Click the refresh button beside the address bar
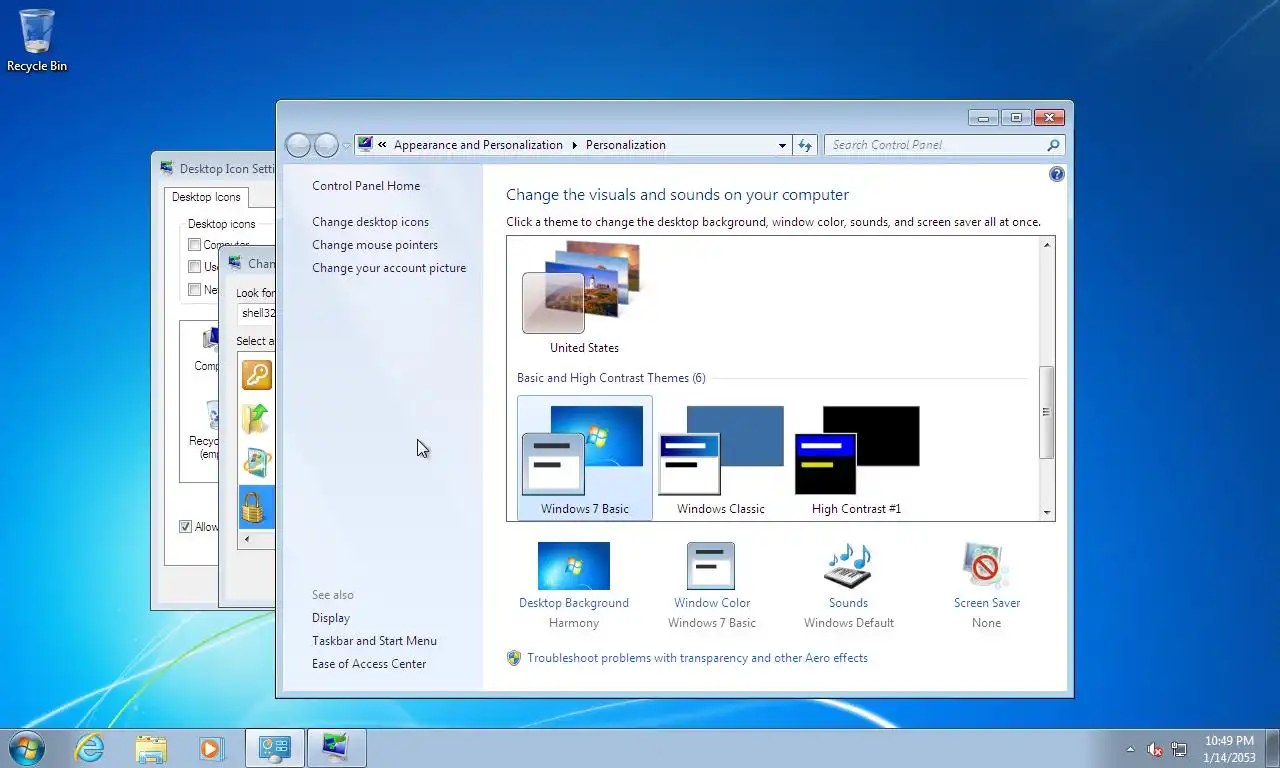This screenshot has height=768, width=1280. [x=805, y=145]
